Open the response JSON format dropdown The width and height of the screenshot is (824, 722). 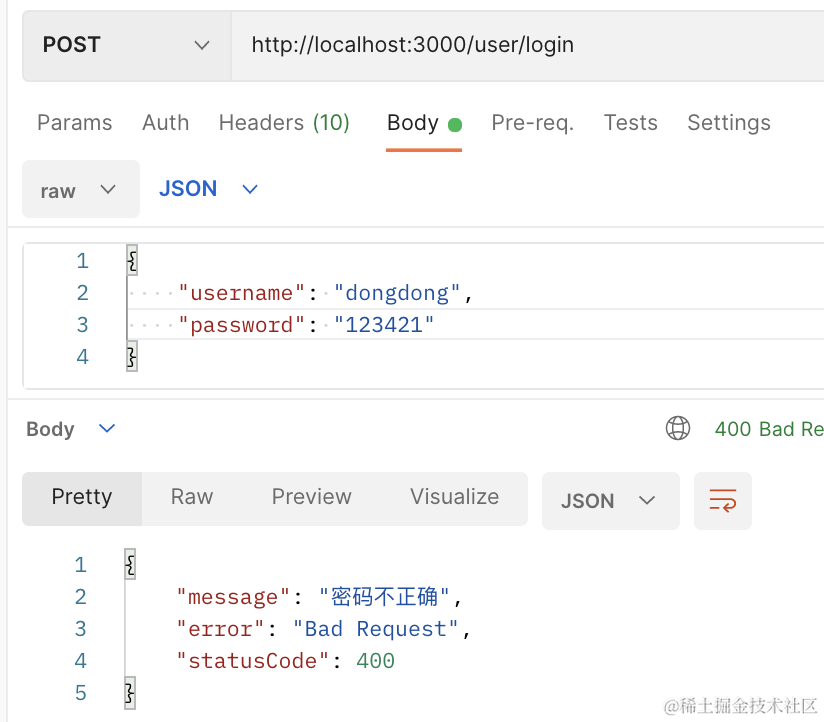point(609,501)
